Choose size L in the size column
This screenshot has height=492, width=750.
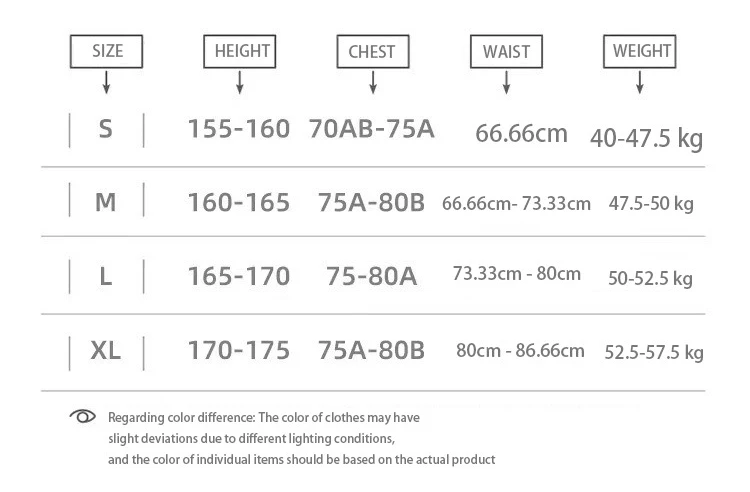(x=106, y=276)
